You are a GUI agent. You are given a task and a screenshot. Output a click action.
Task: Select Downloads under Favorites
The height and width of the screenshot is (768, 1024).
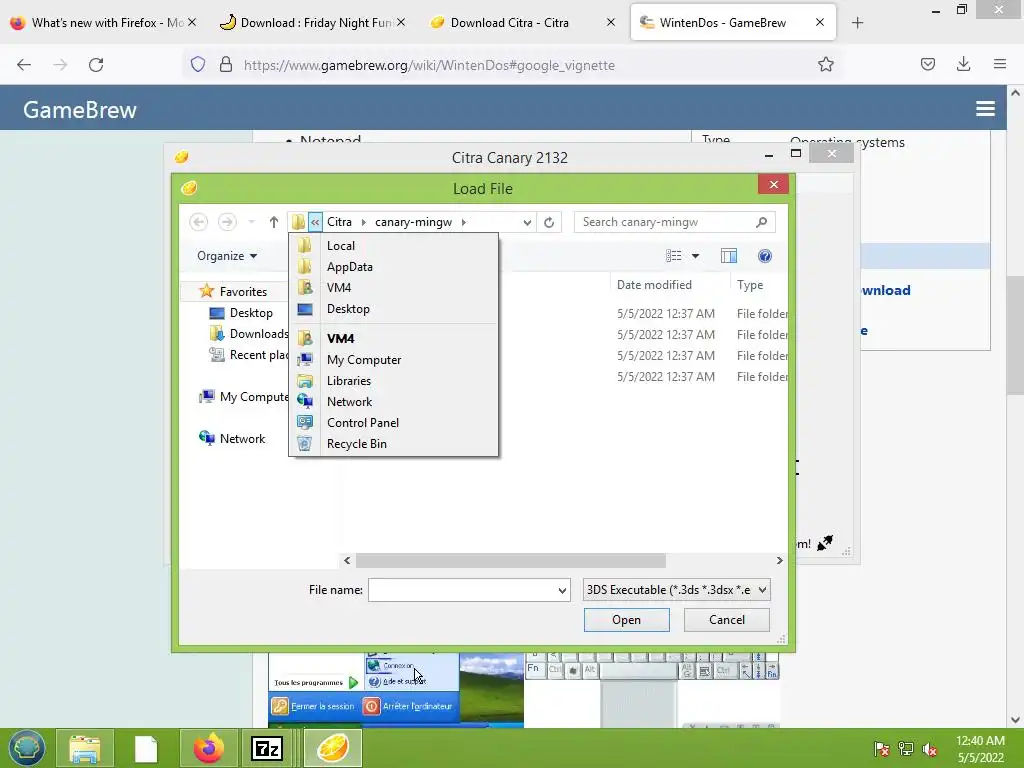[x=248, y=334]
